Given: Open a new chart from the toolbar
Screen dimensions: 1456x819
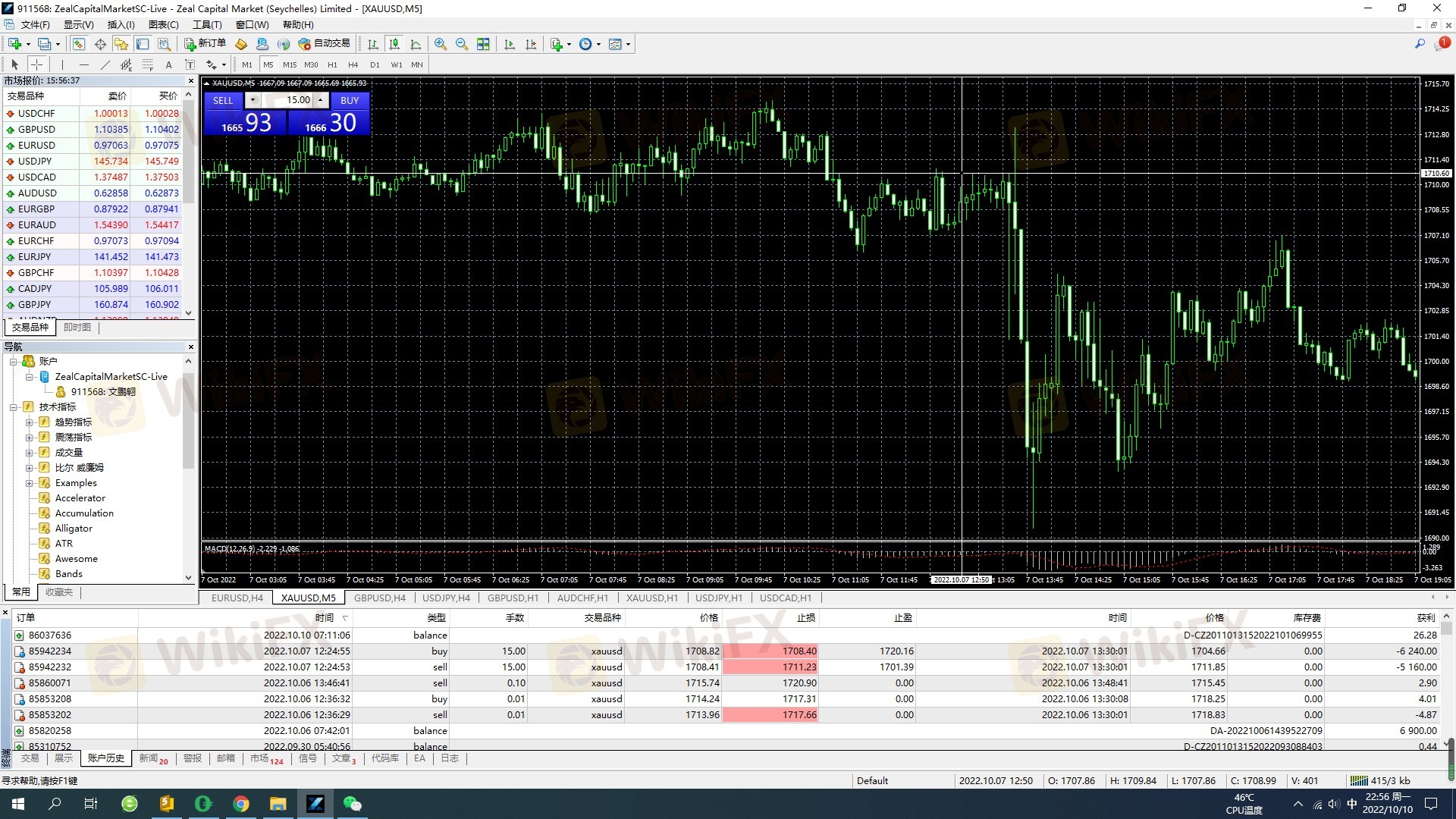Looking at the screenshot, I should click(14, 44).
